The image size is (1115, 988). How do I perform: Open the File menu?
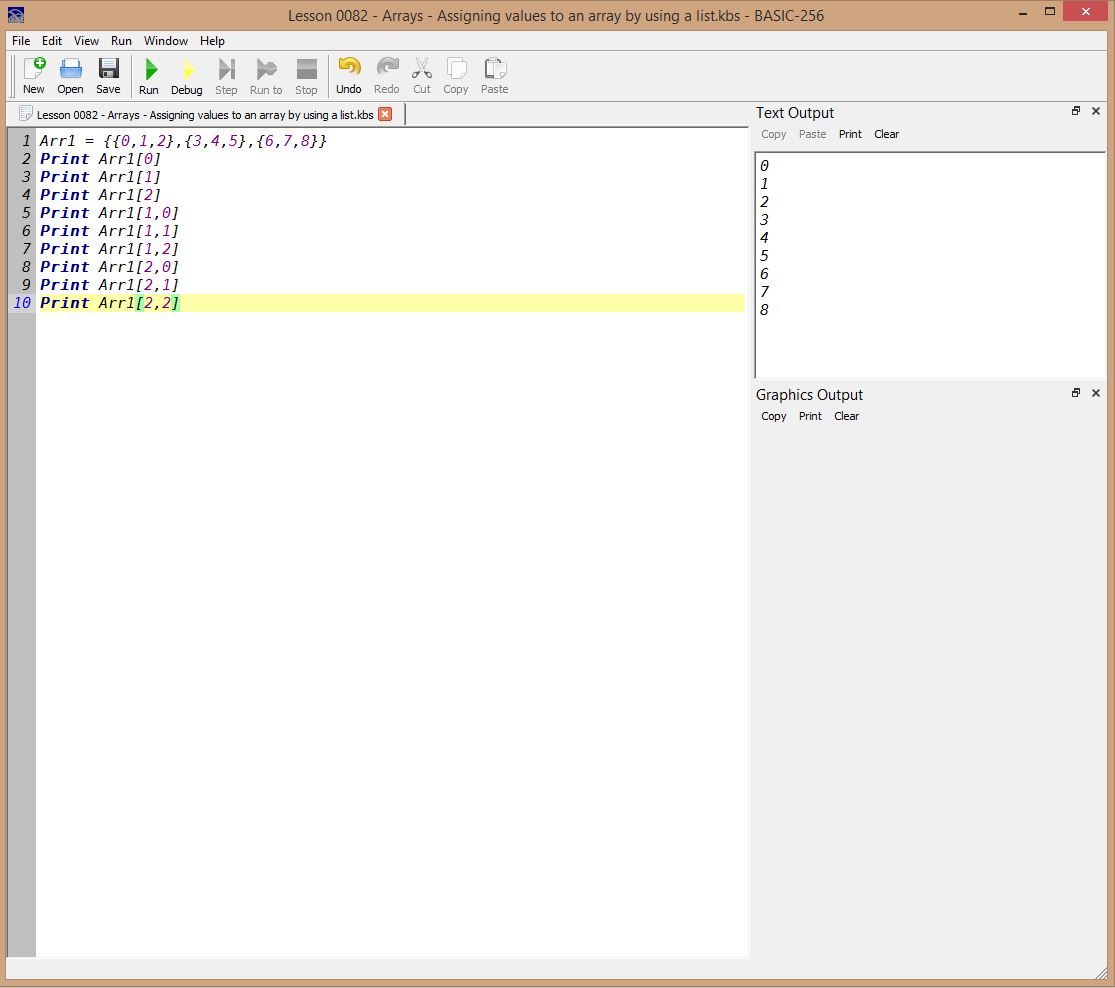(x=21, y=41)
